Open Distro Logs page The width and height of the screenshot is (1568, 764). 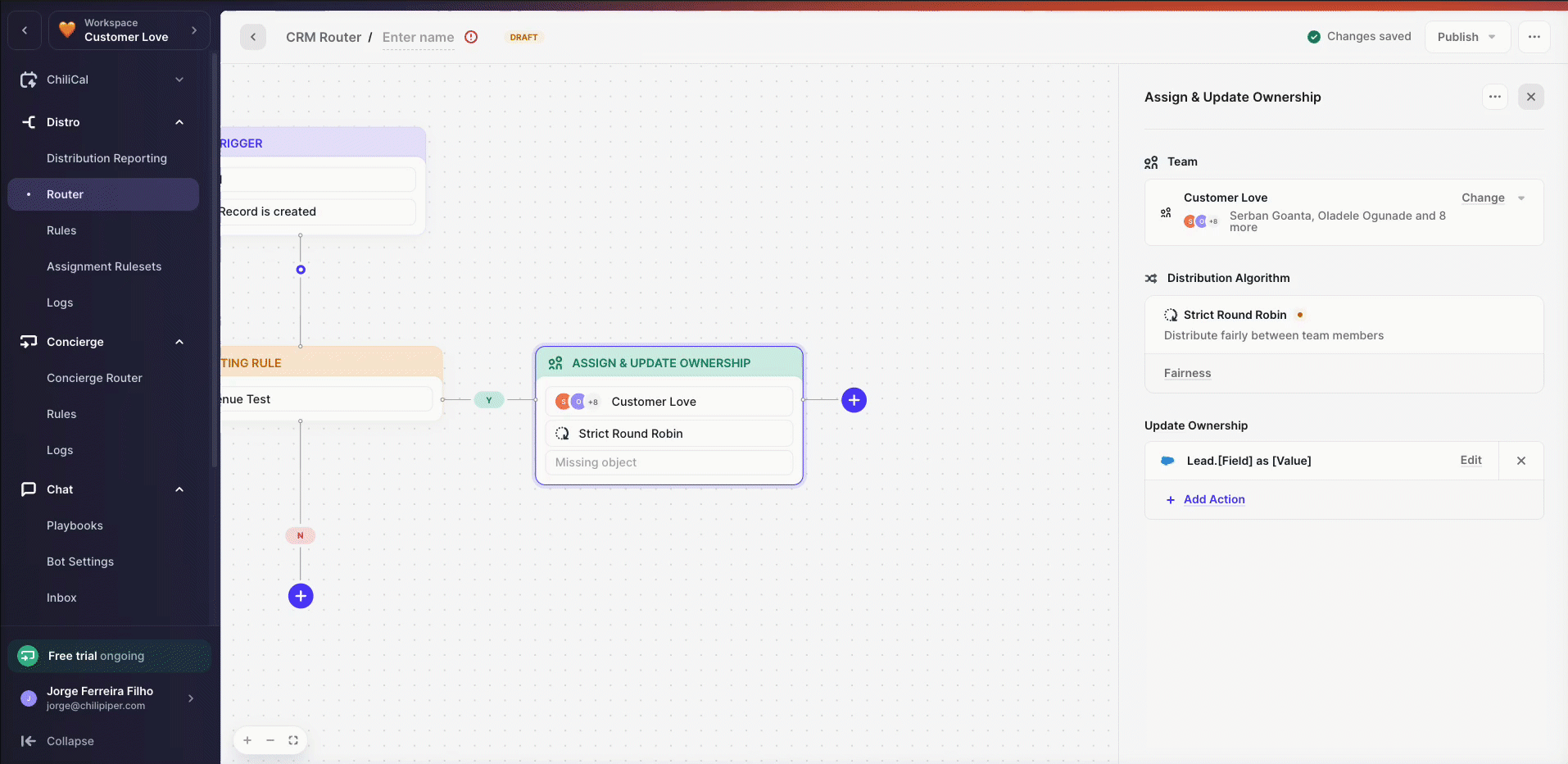(x=60, y=302)
